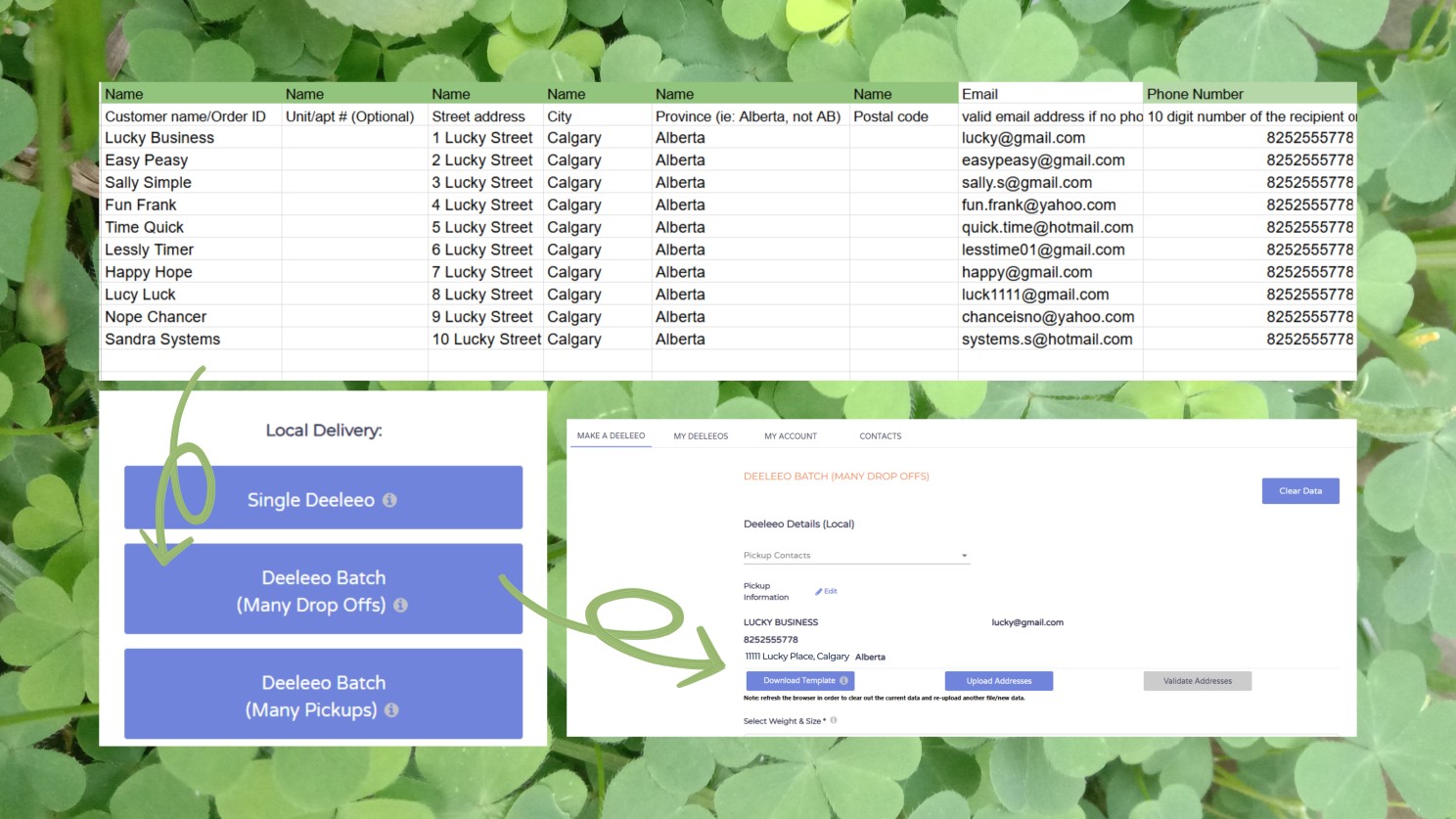Select the quick.time@hotmail.com cell
Image resolution: width=1456 pixels, height=819 pixels.
pyautogui.click(x=1050, y=228)
